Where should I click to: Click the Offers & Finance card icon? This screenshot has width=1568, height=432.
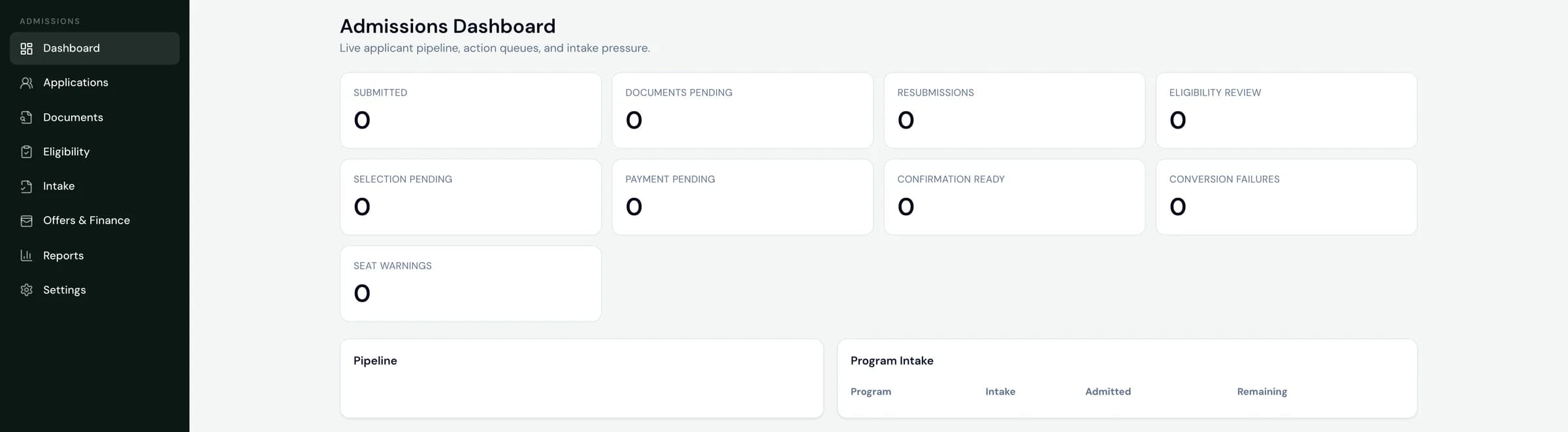pos(26,221)
